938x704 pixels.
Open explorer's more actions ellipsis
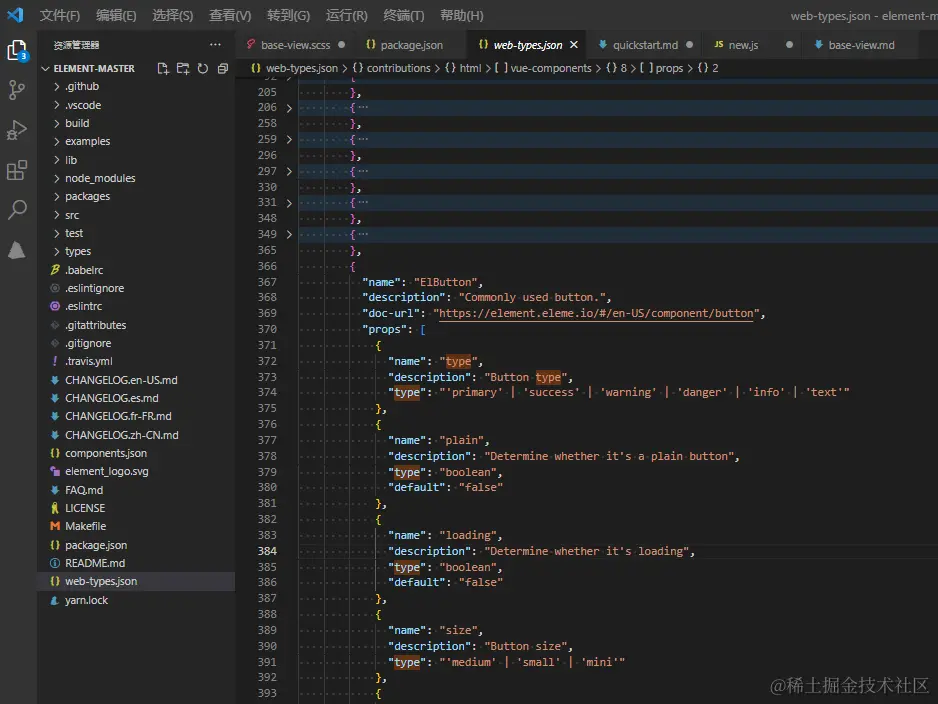click(215, 45)
